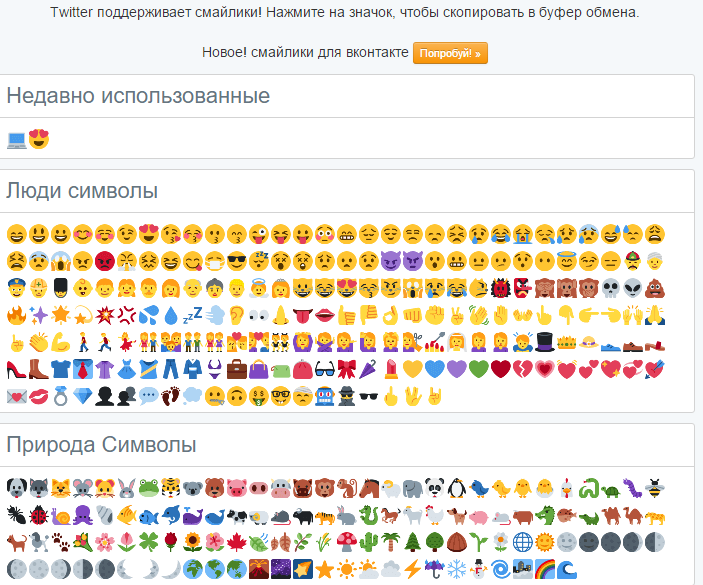The width and height of the screenshot is (703, 585).
Task: Copy the purple sparkles emoji
Action: point(39,316)
